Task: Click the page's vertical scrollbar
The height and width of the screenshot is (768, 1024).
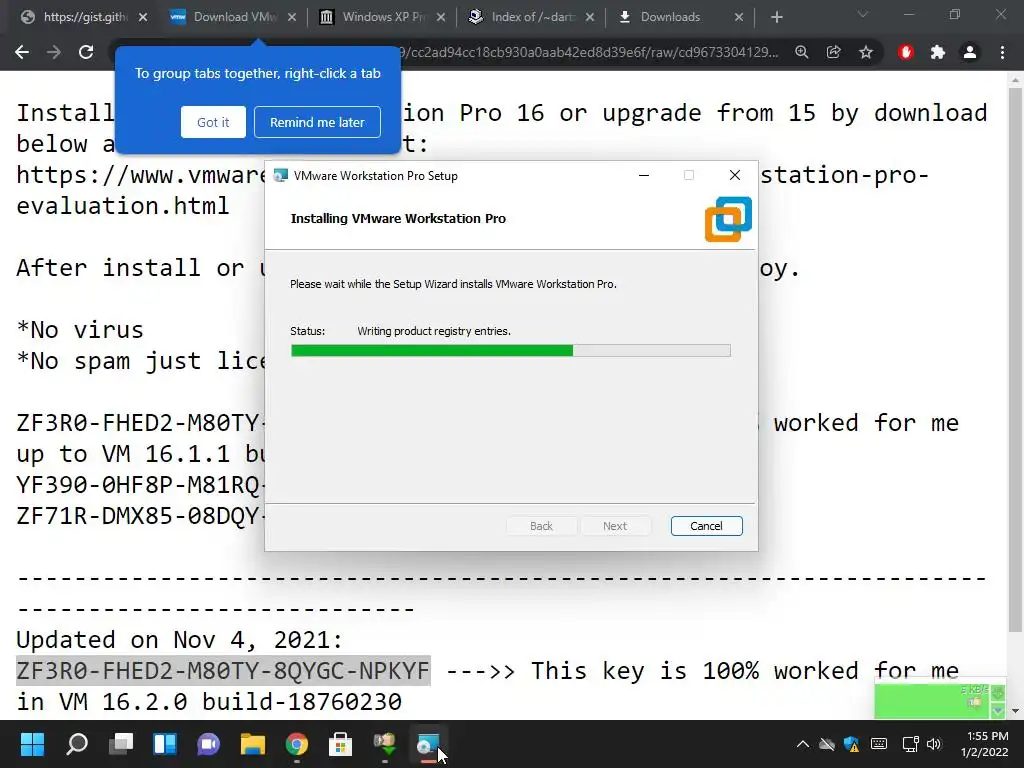Action: pos(1015,359)
